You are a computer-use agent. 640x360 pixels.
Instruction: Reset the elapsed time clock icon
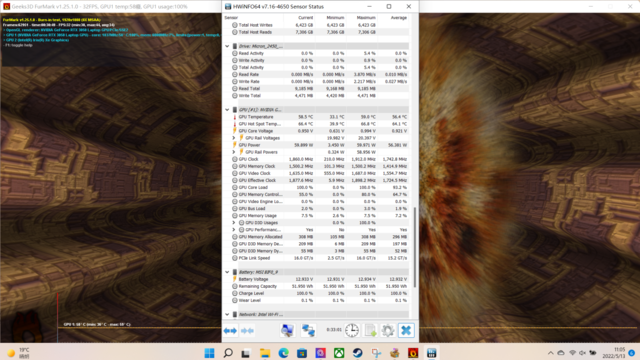[x=352, y=331]
